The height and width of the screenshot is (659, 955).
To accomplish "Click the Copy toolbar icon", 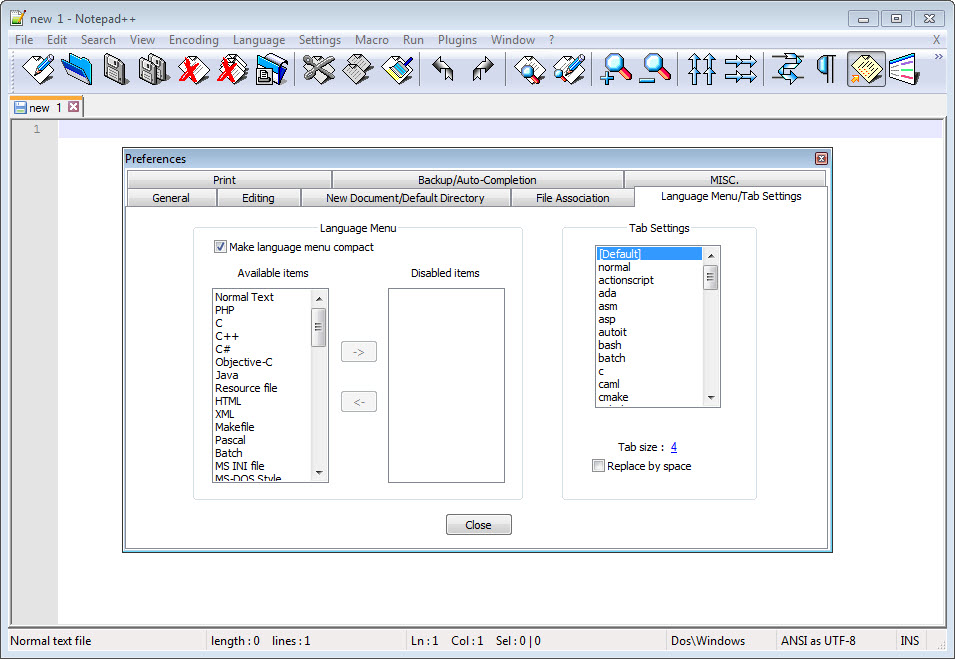I will (358, 69).
